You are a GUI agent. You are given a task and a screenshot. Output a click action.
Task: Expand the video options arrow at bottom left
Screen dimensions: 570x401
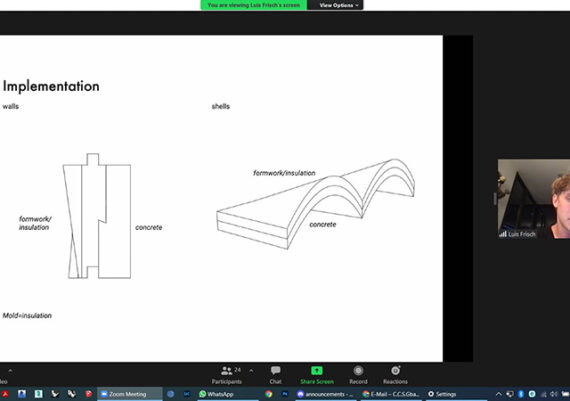[x=10, y=371]
